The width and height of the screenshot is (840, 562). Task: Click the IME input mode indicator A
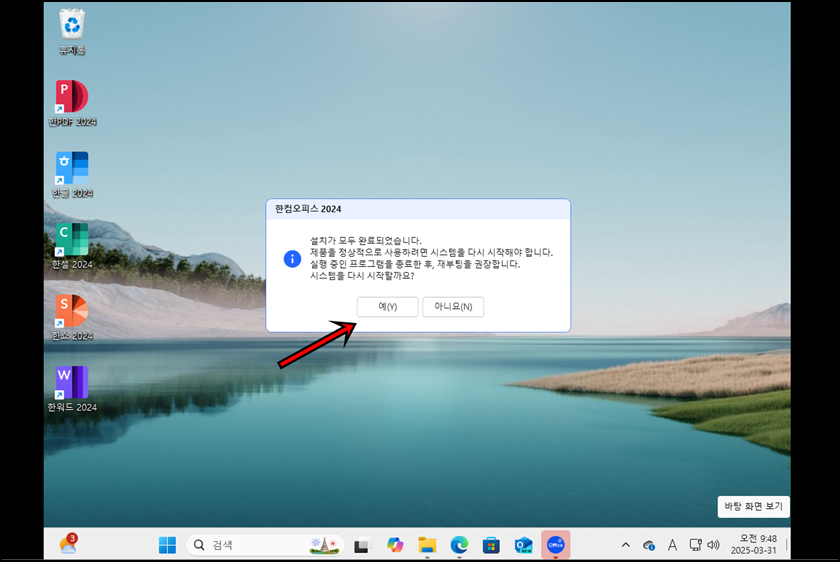point(672,545)
